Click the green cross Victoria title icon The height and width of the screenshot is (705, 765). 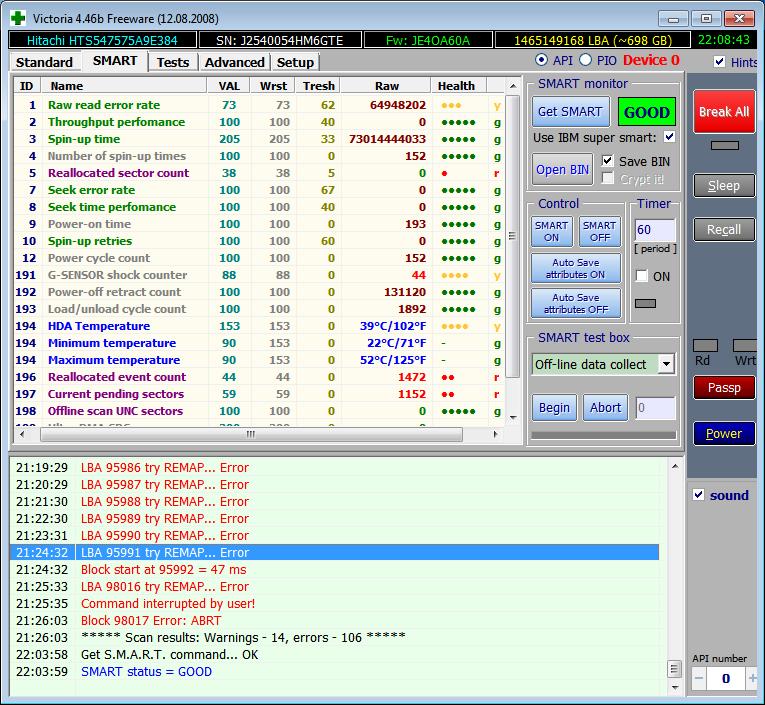(17, 18)
